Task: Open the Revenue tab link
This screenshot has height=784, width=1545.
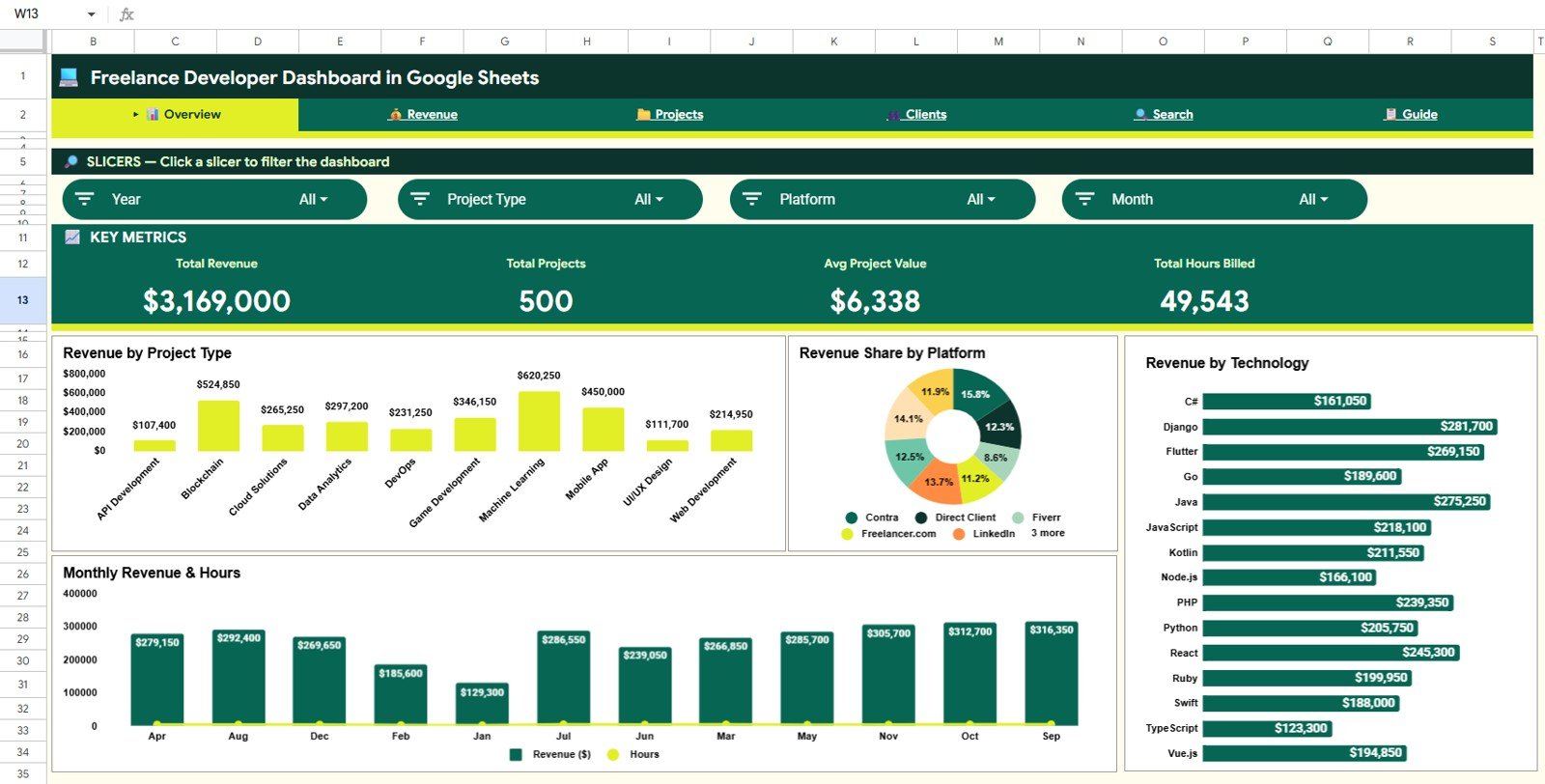Action: pos(432,114)
